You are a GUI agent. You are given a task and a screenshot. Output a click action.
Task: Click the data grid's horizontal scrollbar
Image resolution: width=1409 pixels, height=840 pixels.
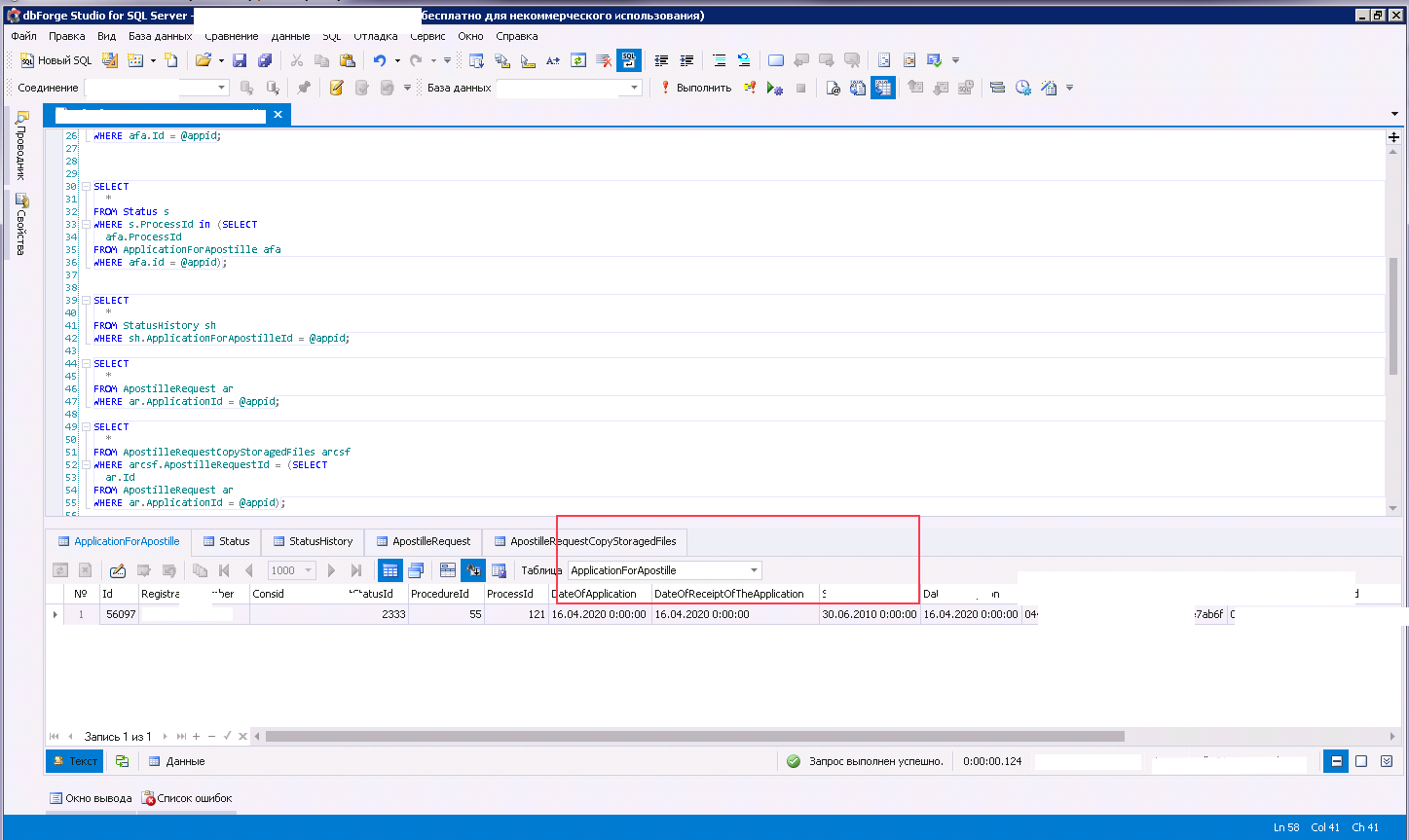click(694, 737)
